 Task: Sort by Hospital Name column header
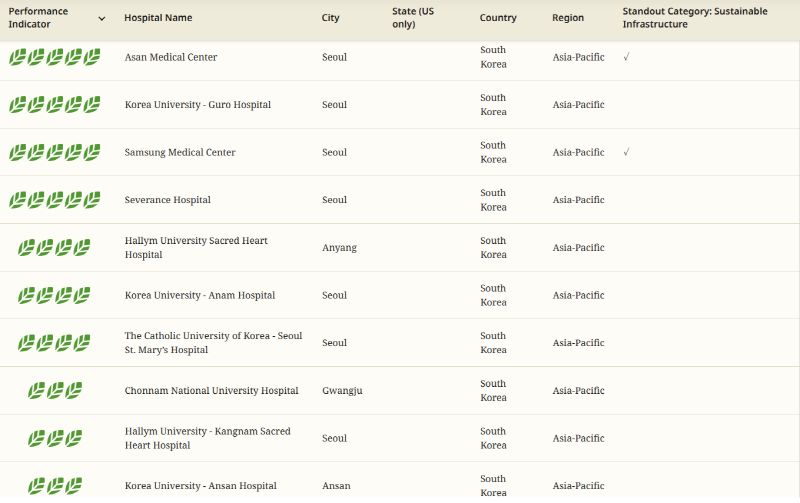pos(158,18)
